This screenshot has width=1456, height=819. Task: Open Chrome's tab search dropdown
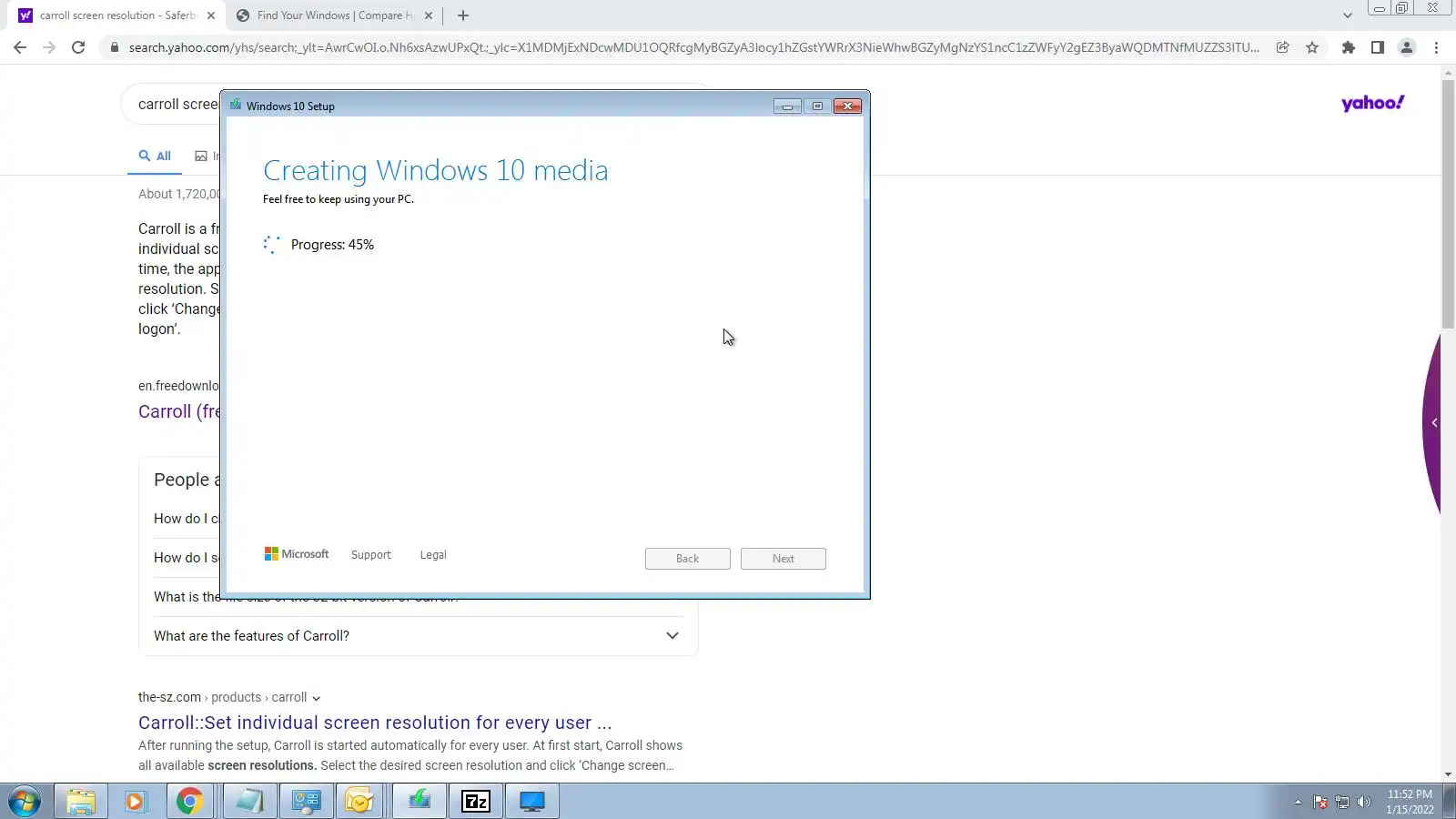pyautogui.click(x=1348, y=15)
